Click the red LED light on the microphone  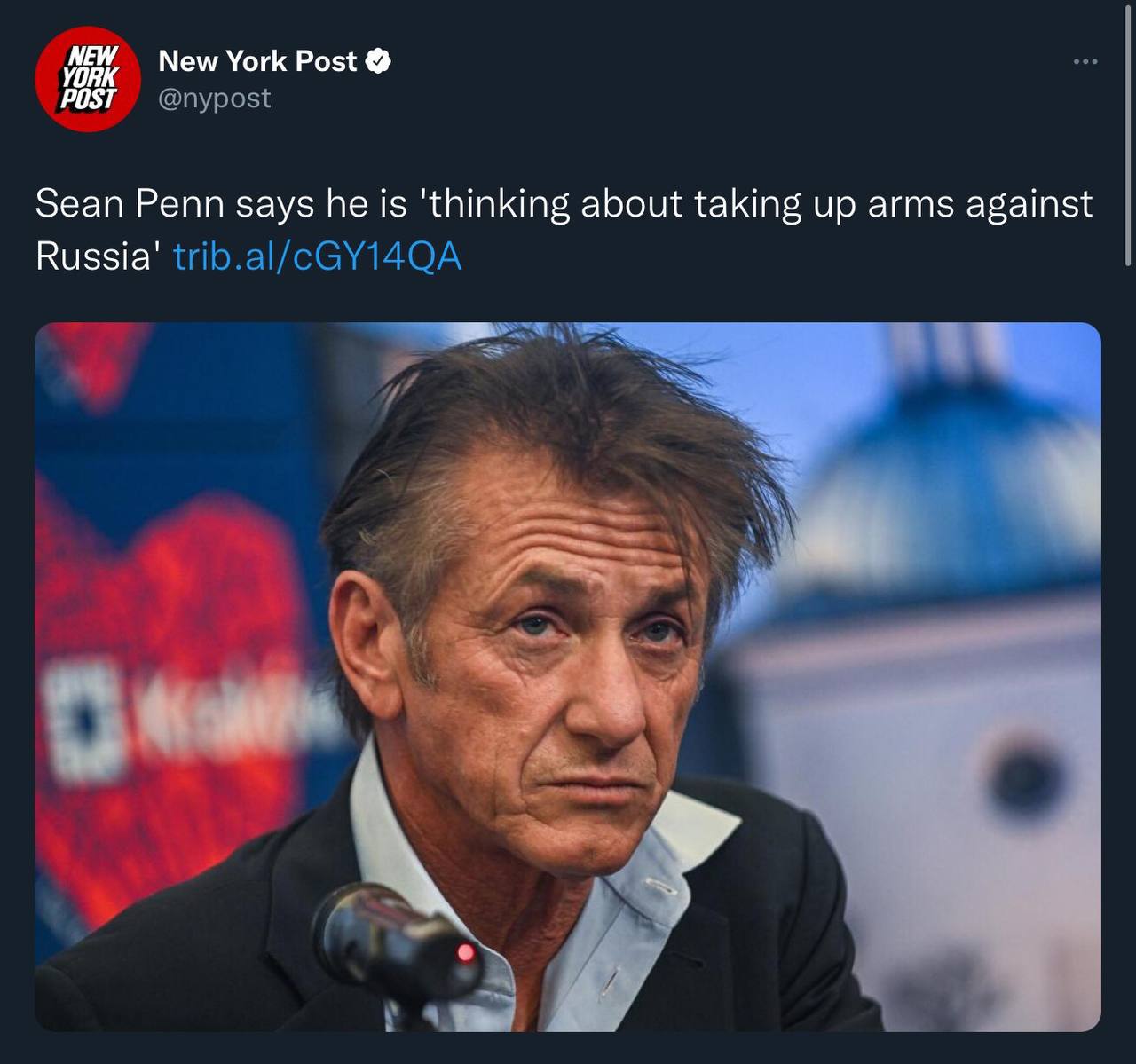pyautogui.click(x=465, y=954)
